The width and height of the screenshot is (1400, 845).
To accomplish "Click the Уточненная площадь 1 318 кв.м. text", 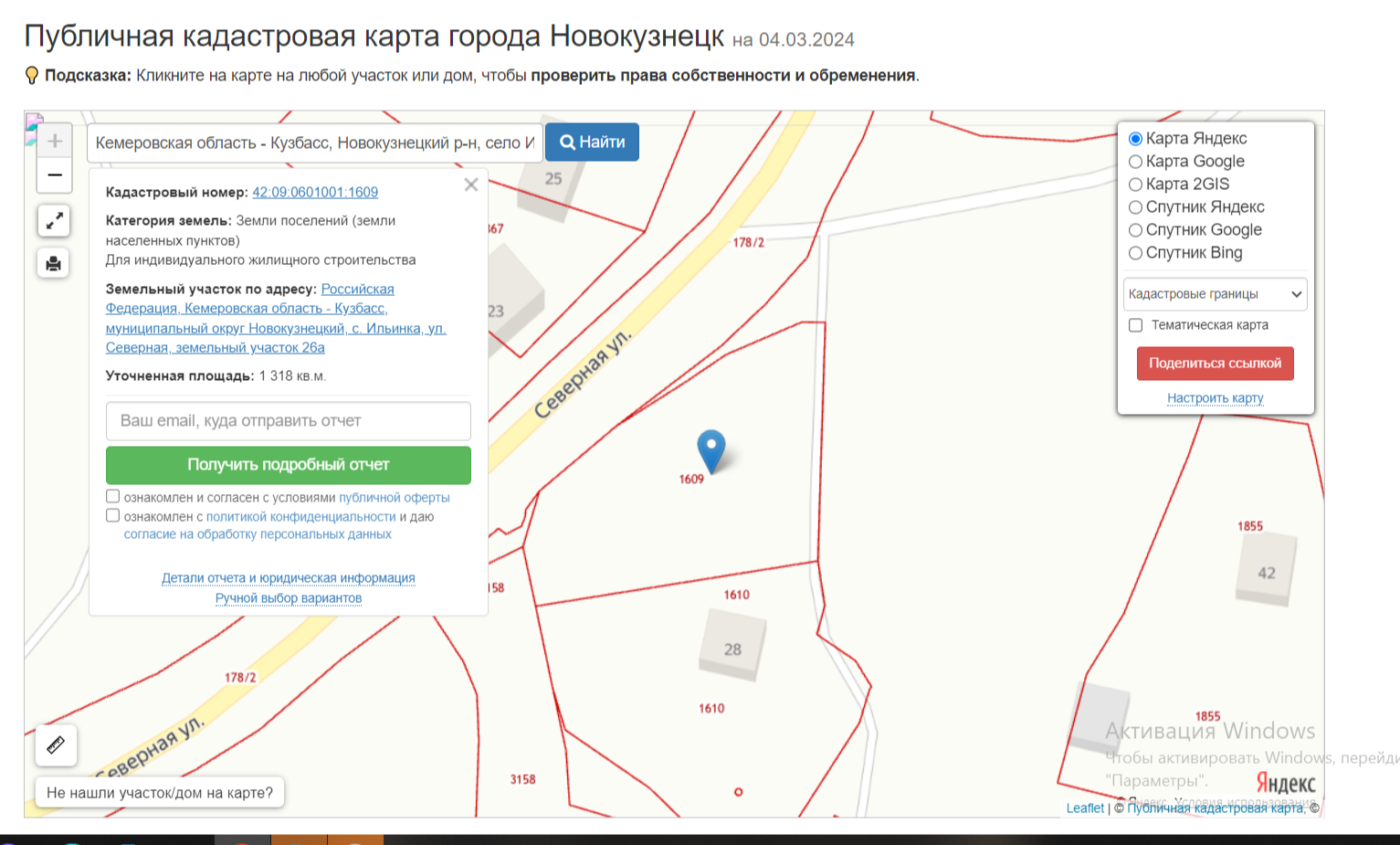I will [x=216, y=376].
